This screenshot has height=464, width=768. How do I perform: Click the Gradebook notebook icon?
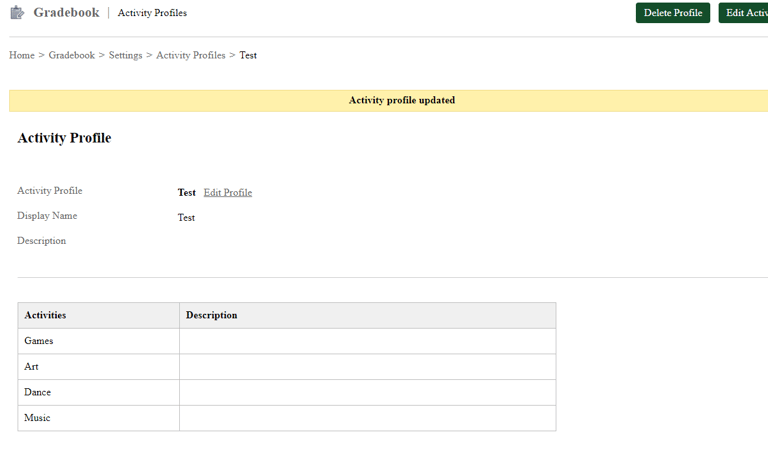[x=17, y=13]
